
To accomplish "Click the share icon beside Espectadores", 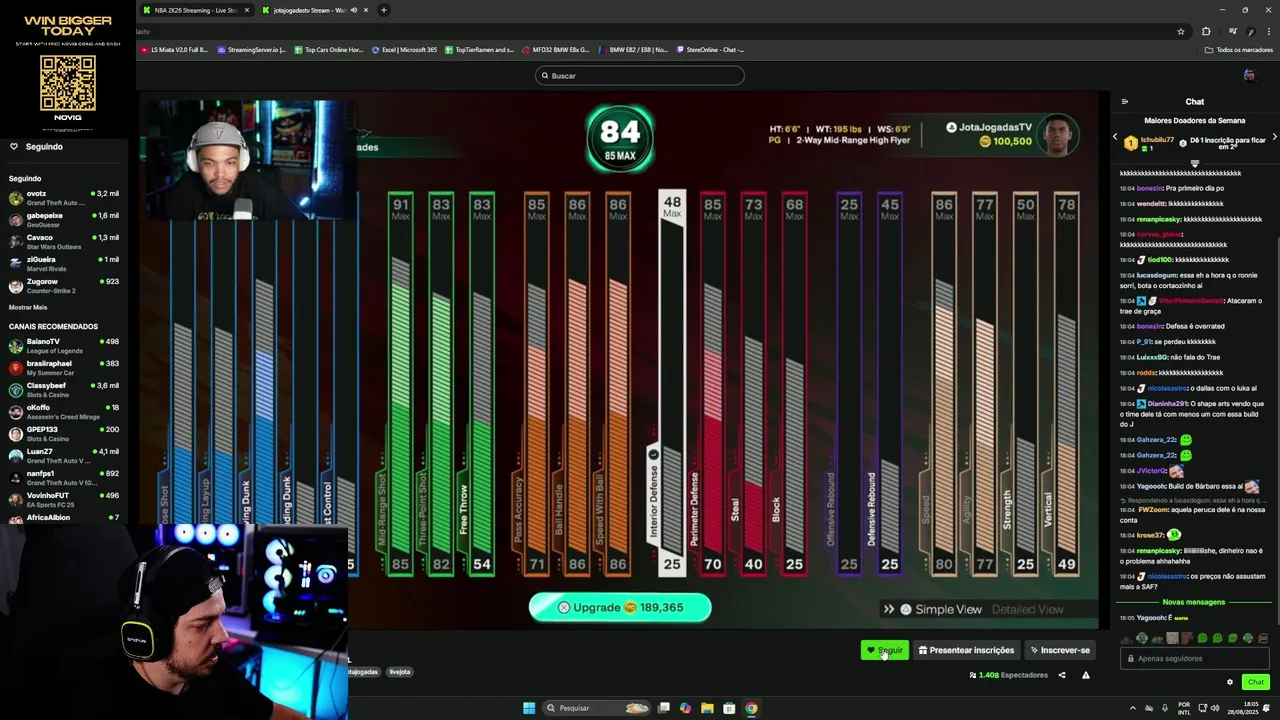I will [1062, 675].
